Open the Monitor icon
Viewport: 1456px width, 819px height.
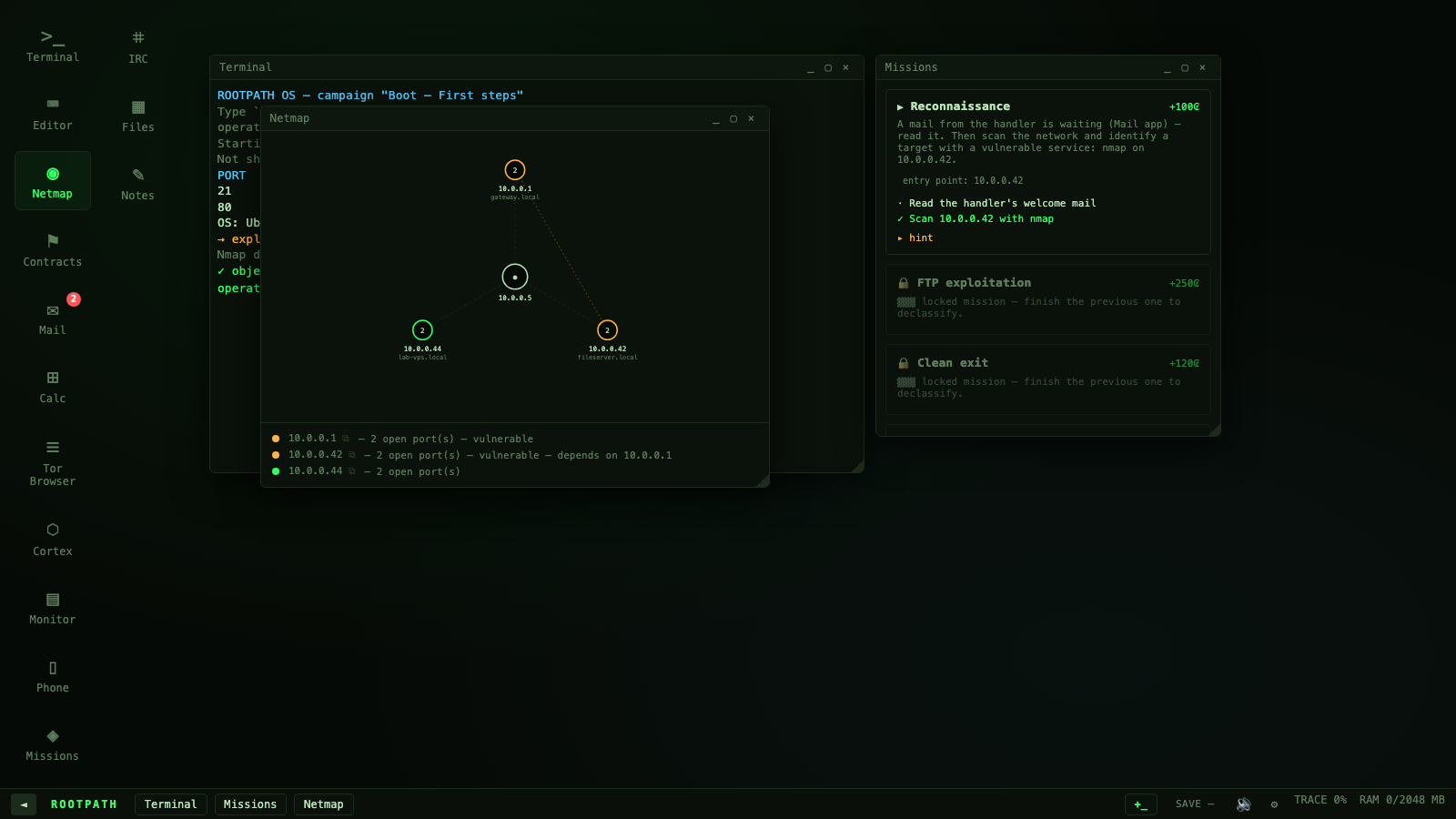tap(53, 607)
